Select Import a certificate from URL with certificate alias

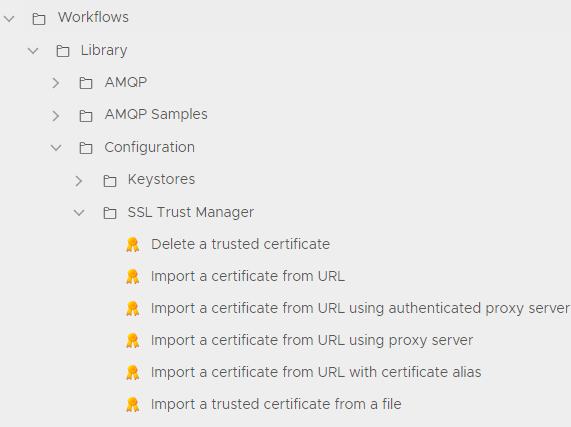pyautogui.click(x=316, y=372)
